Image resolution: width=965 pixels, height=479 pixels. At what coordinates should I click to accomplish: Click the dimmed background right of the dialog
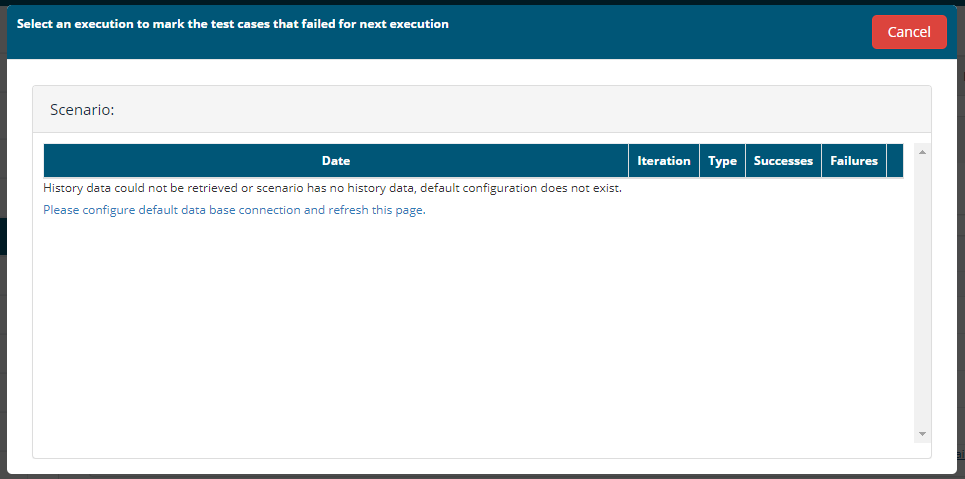coord(961,246)
